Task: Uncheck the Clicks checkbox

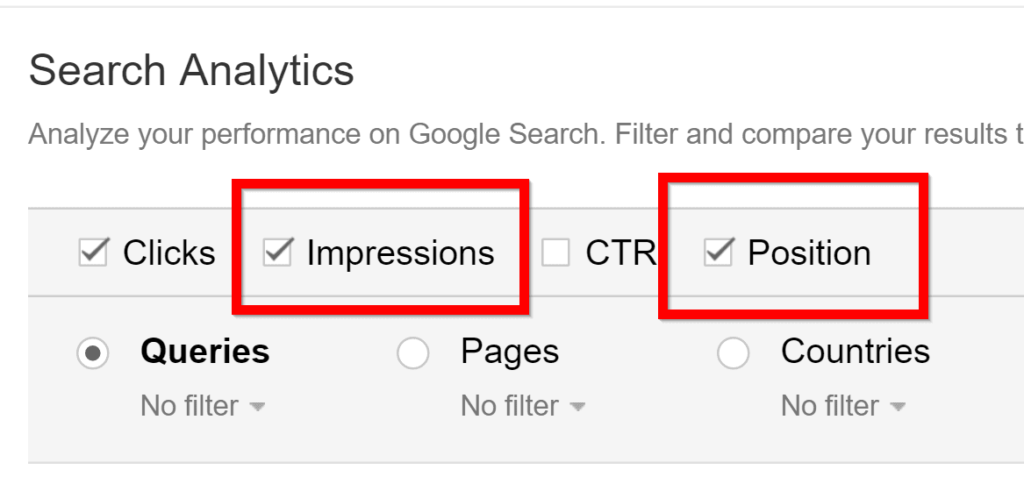Action: coord(93,253)
